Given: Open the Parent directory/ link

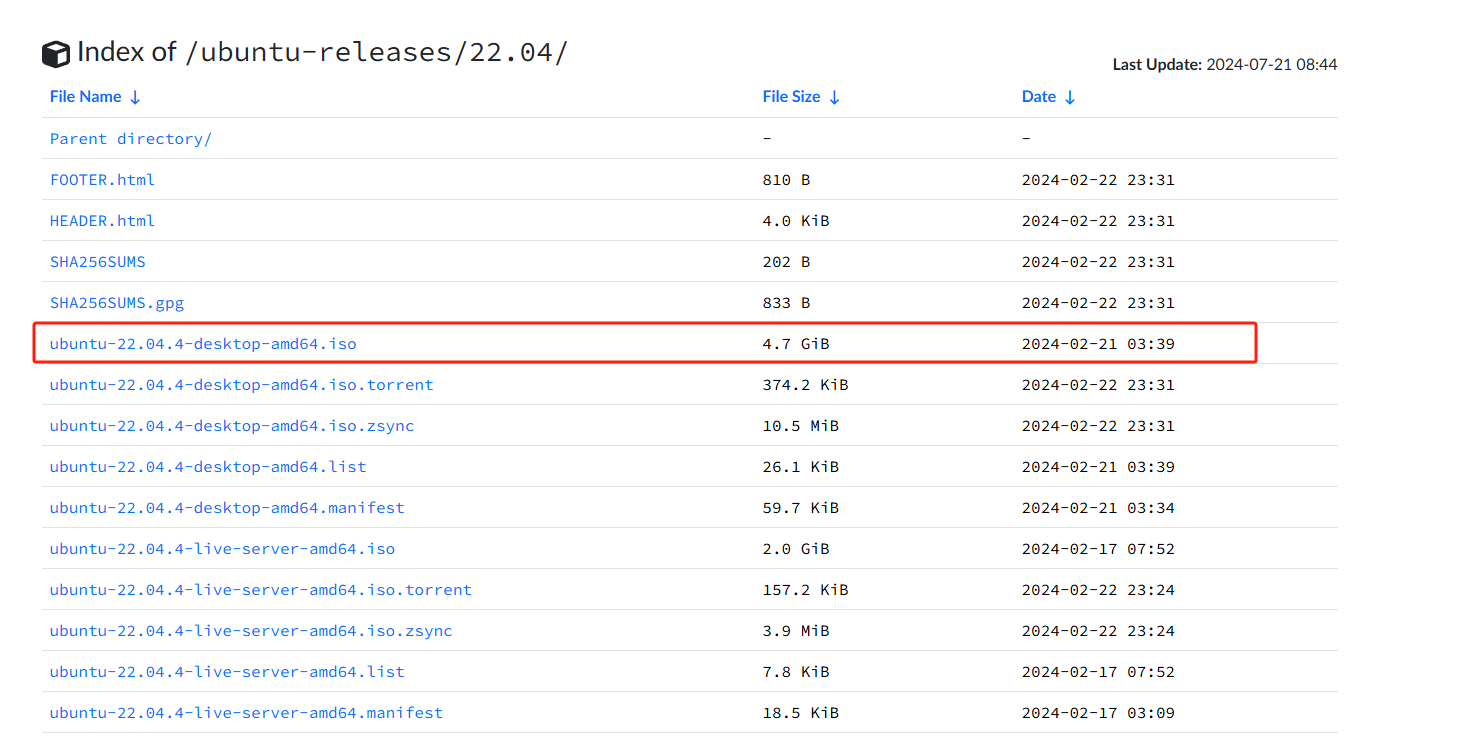Looking at the screenshot, I should pyautogui.click(x=131, y=139).
